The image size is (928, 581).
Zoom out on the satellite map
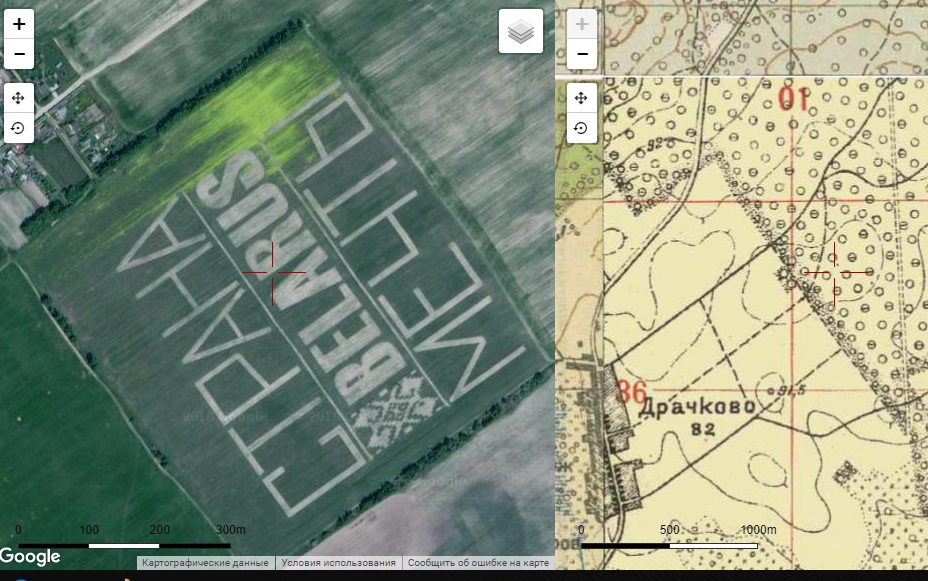[x=19, y=54]
